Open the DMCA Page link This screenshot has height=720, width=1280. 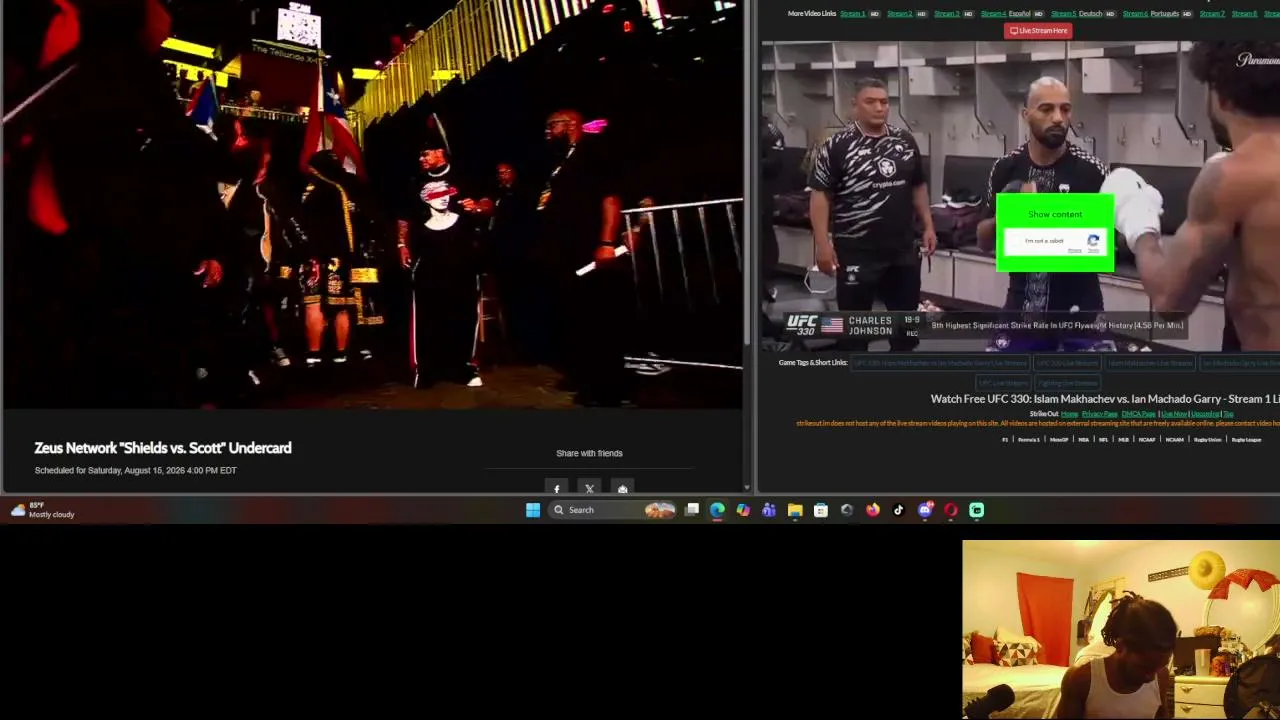coord(1138,414)
